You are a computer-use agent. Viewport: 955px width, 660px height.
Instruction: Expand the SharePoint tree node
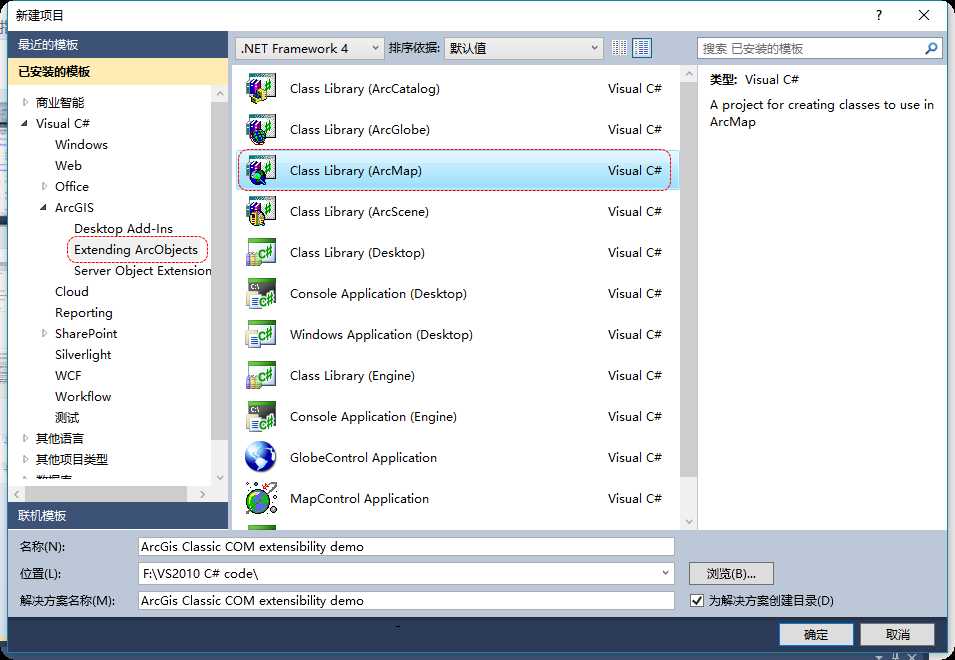[44, 334]
